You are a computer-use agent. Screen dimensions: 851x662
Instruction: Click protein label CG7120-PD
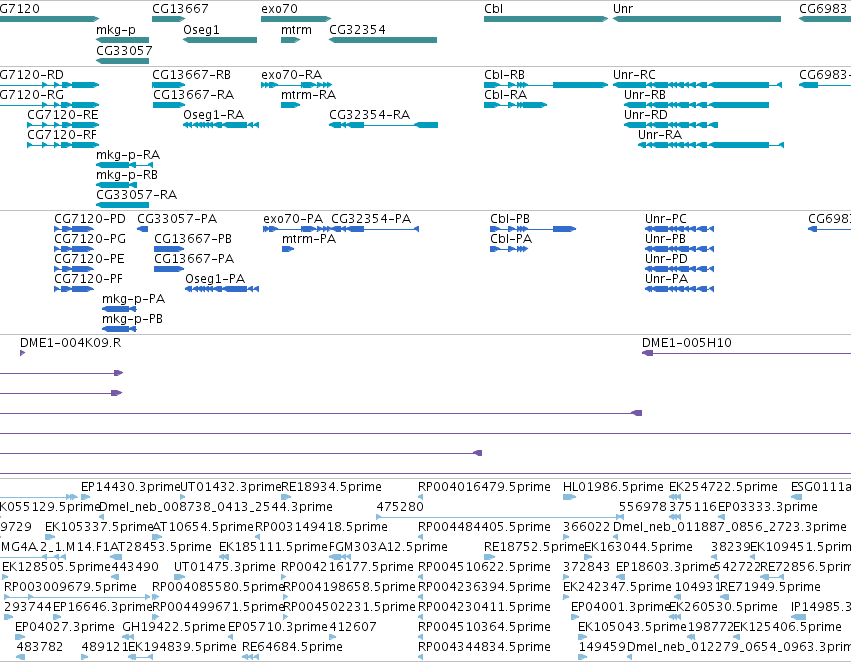pyautogui.click(x=90, y=219)
